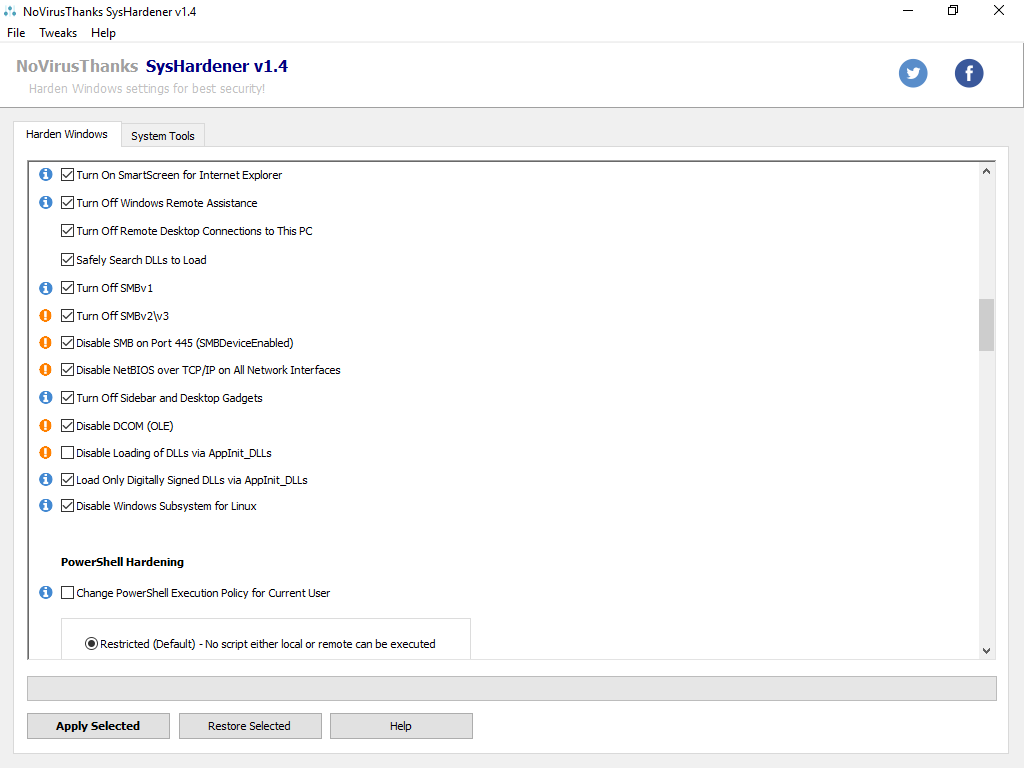This screenshot has width=1024, height=768.
Task: Click the Help button at bottom
Action: 401,726
